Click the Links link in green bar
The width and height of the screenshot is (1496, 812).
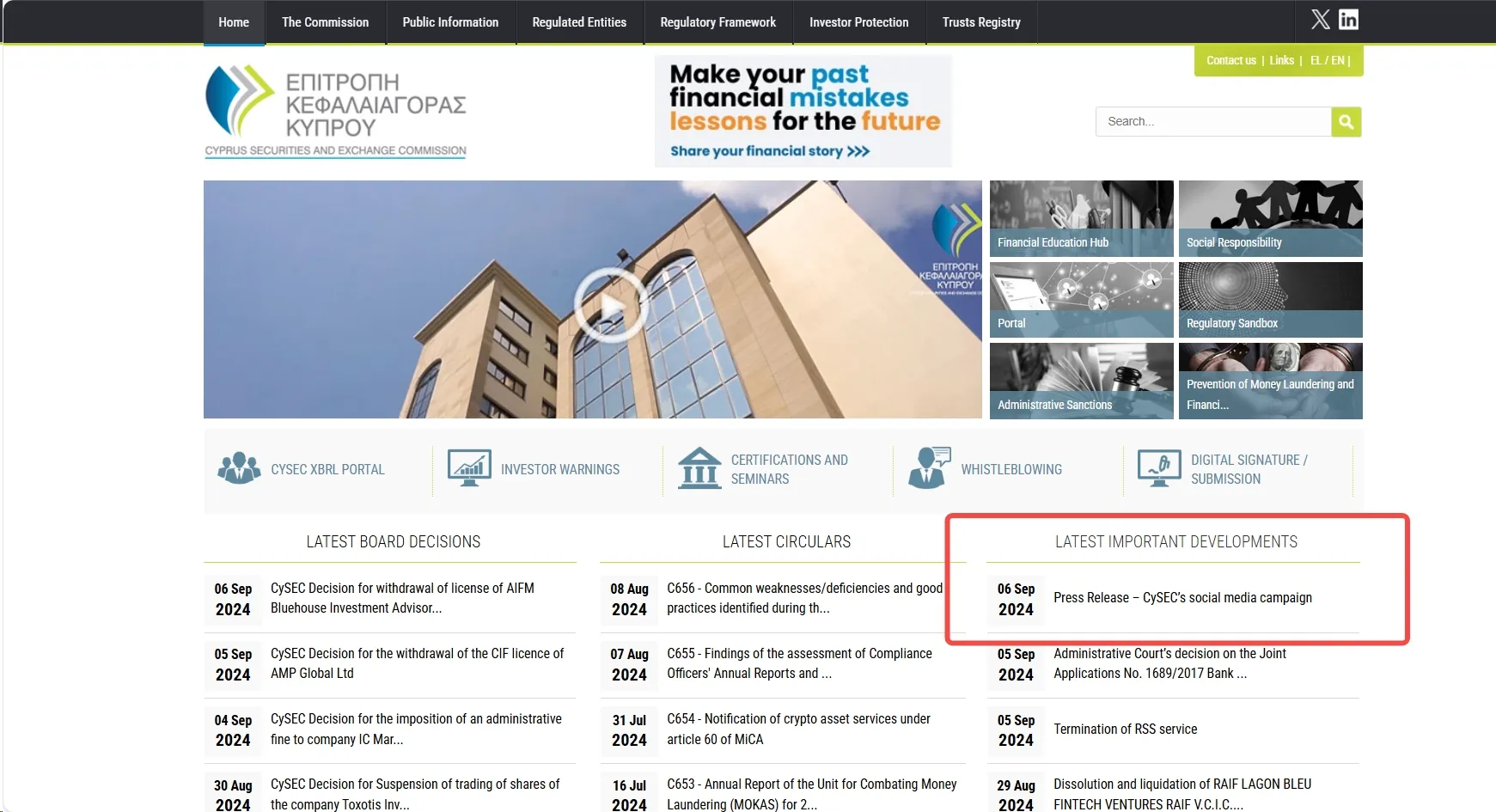pos(1282,60)
